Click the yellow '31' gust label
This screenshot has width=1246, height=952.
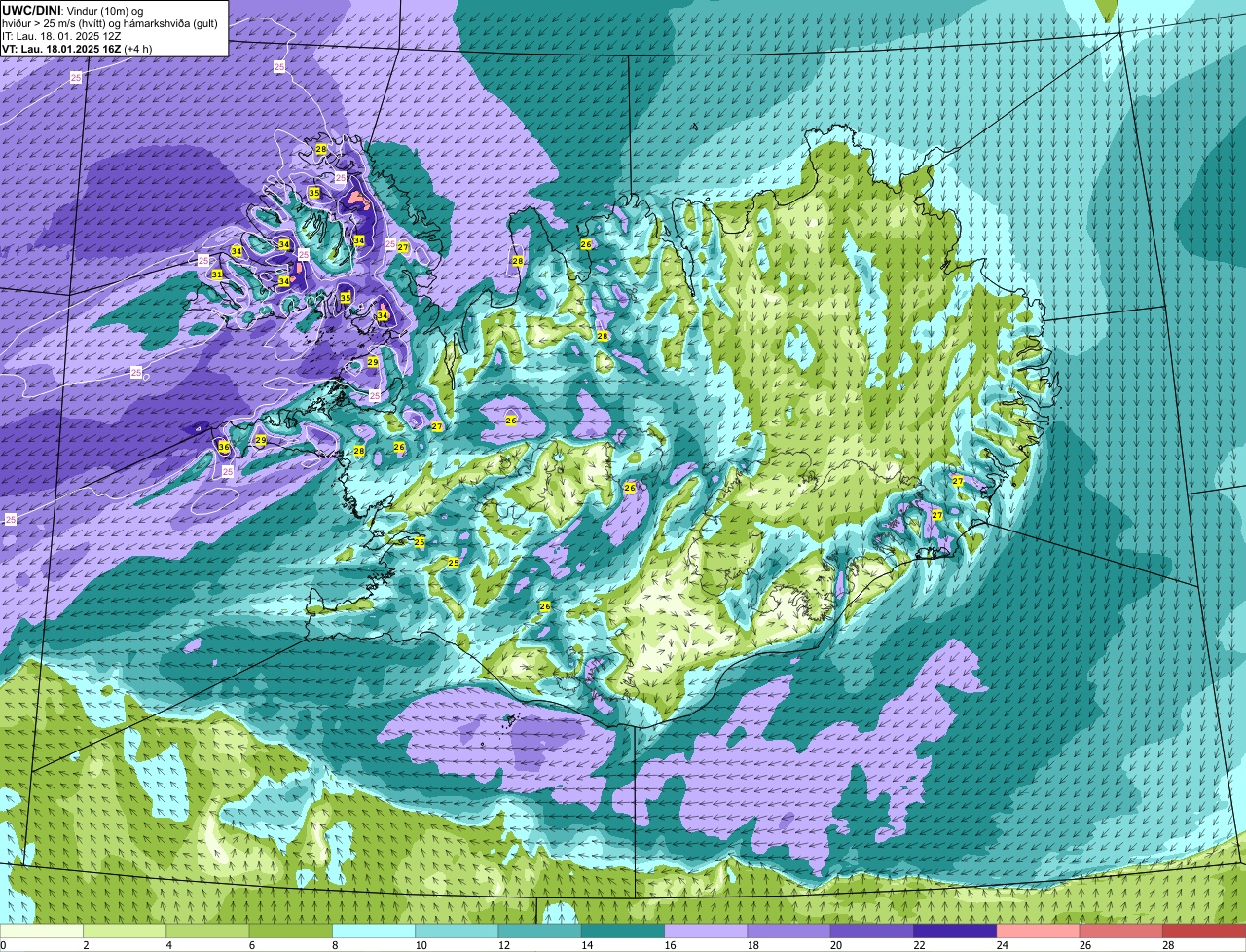217,275
